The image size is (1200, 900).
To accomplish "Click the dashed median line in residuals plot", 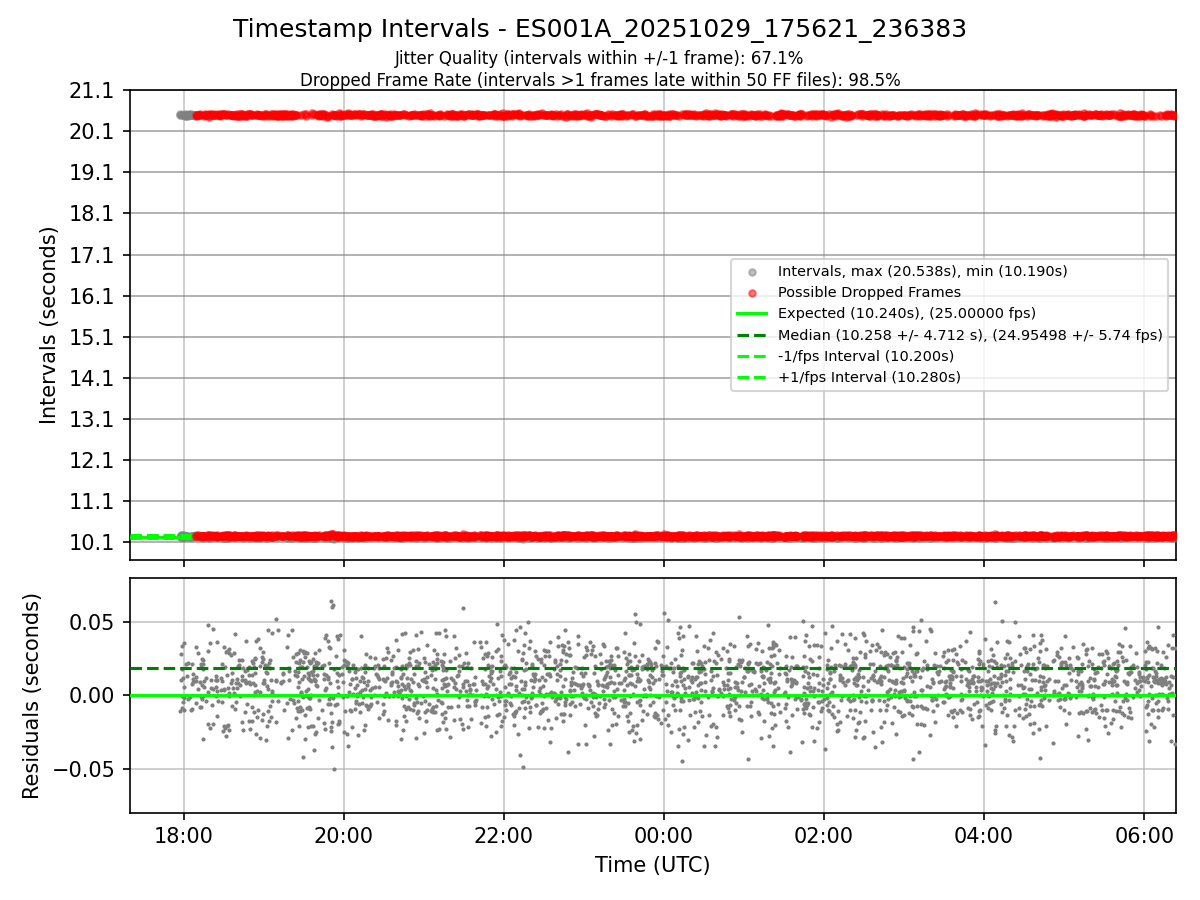I will click(x=652, y=668).
